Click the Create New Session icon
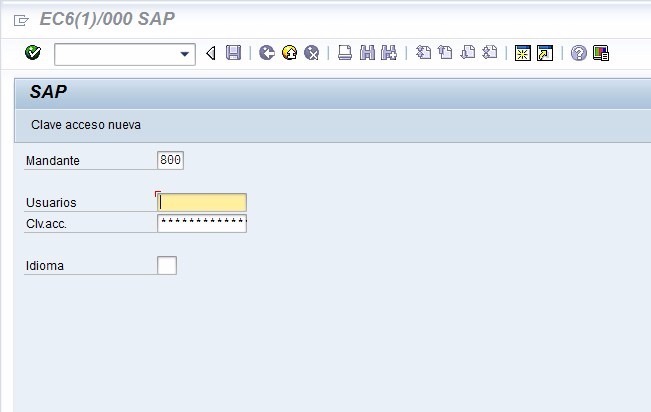651x412 pixels. pos(523,53)
